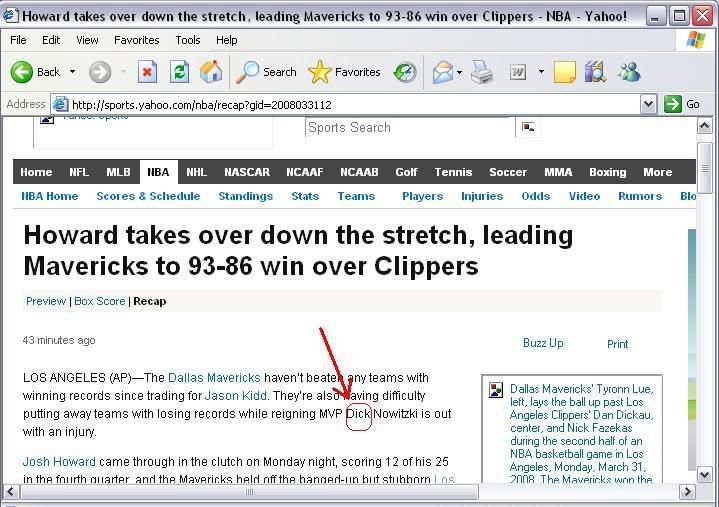The height and width of the screenshot is (507, 719).
Task: Click the Research books icon
Action: 595,72
